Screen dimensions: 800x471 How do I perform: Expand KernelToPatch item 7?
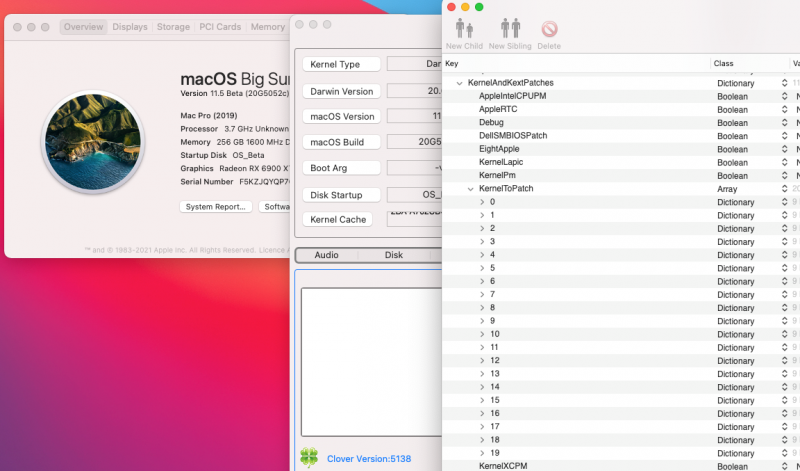(482, 294)
